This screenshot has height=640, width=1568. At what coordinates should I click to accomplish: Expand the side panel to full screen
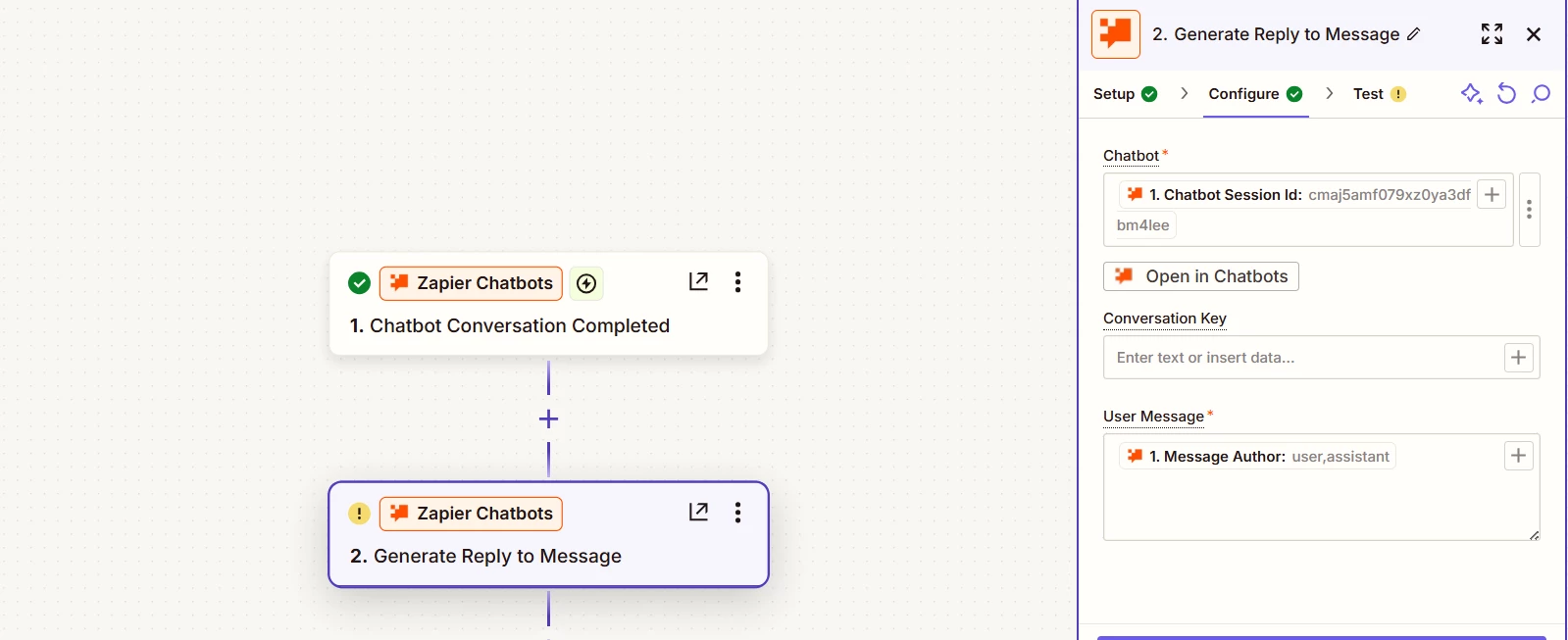click(1492, 34)
